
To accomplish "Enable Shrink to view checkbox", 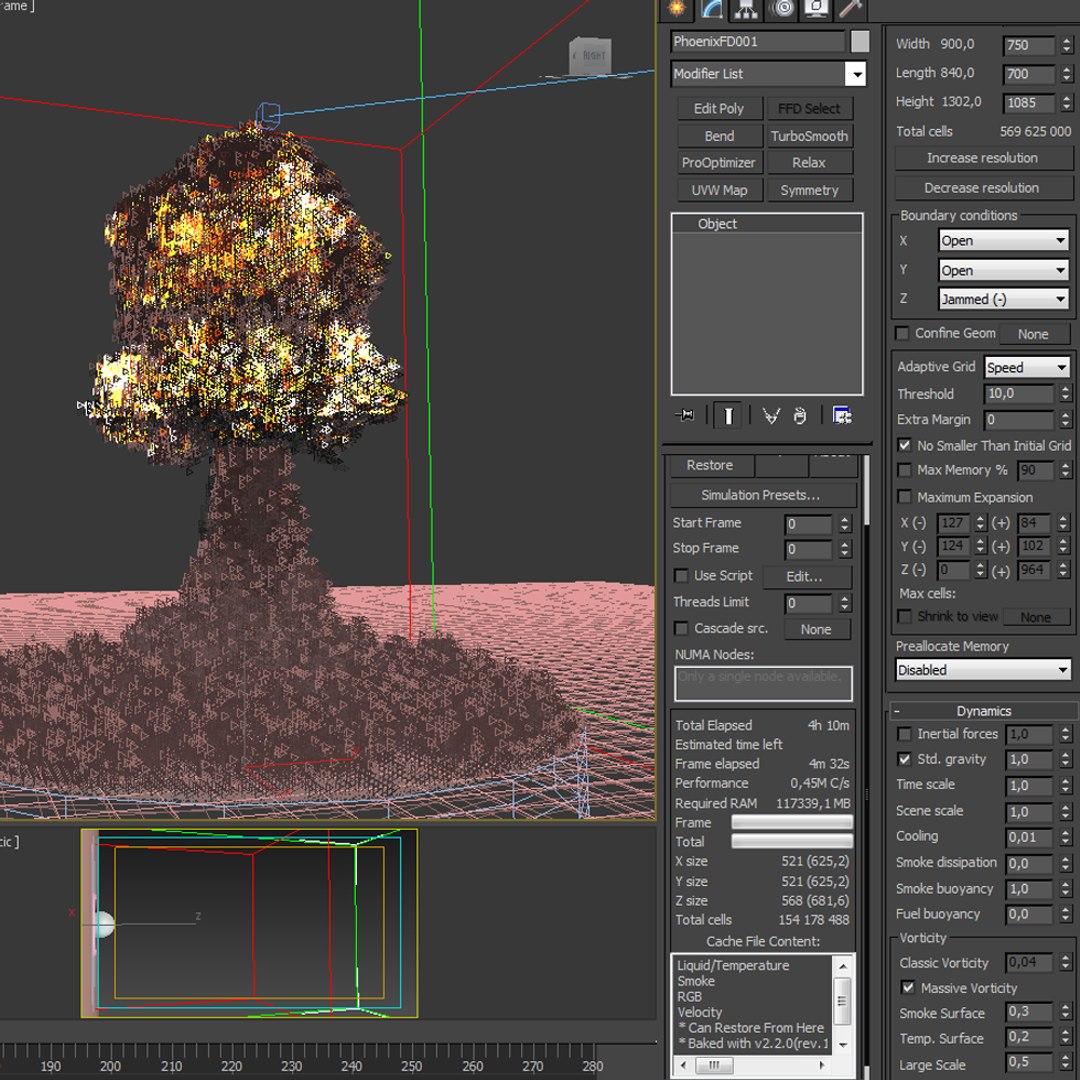I will point(904,616).
